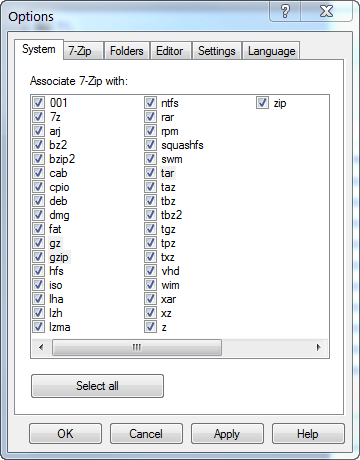Uncheck the lzma association
Screen dimensions: 360x460
coord(38,327)
